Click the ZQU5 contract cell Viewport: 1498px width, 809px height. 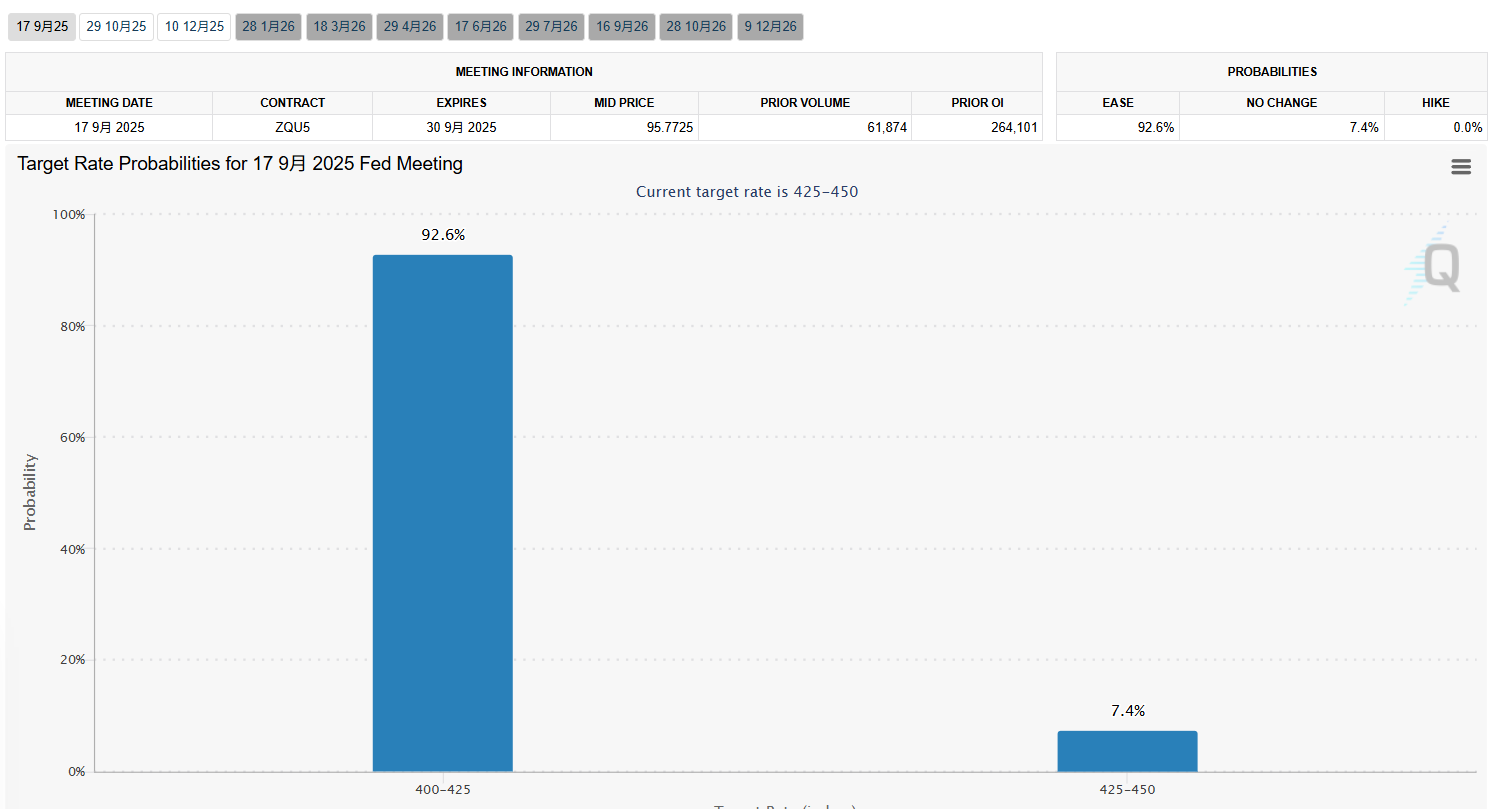pos(292,128)
